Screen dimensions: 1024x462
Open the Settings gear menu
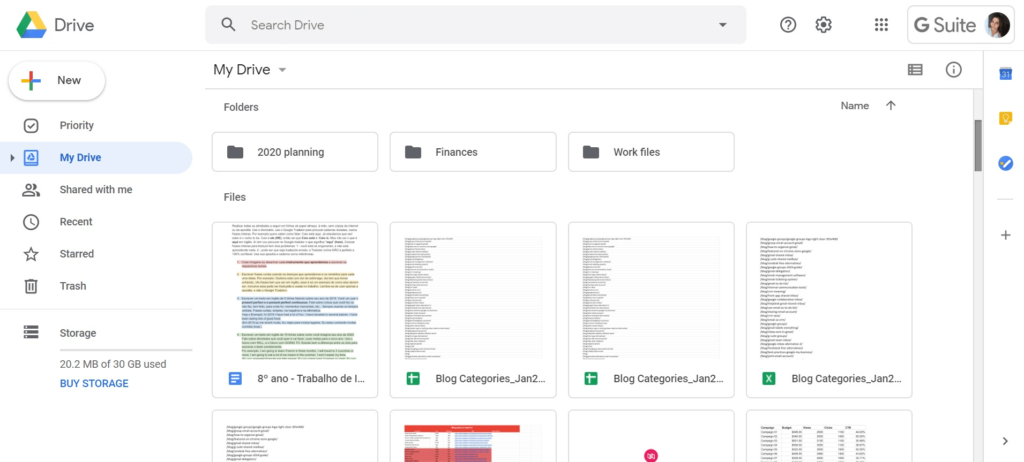(823, 25)
